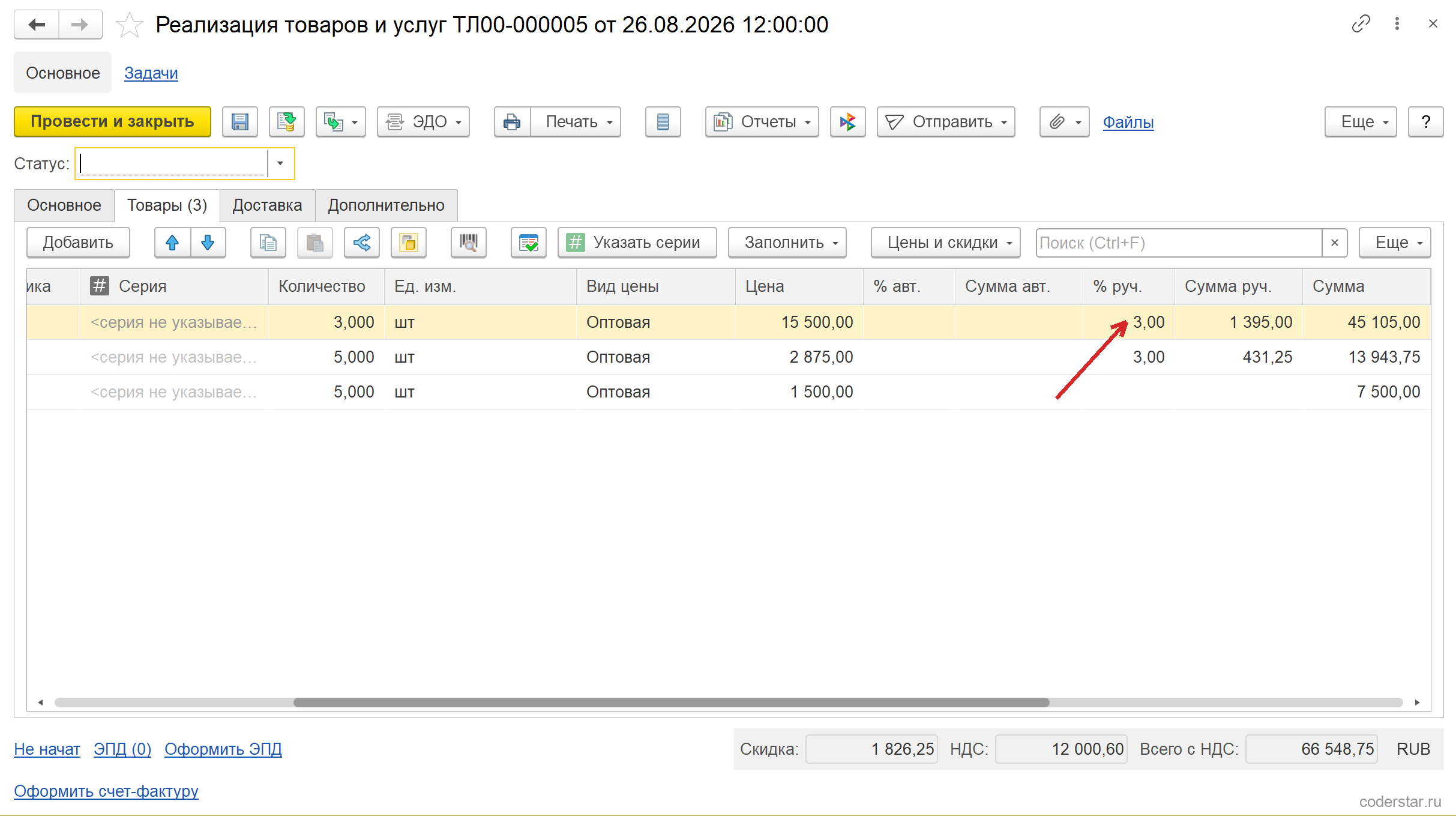Post the document with the green arrow icon
The height and width of the screenshot is (816, 1456).
(287, 122)
